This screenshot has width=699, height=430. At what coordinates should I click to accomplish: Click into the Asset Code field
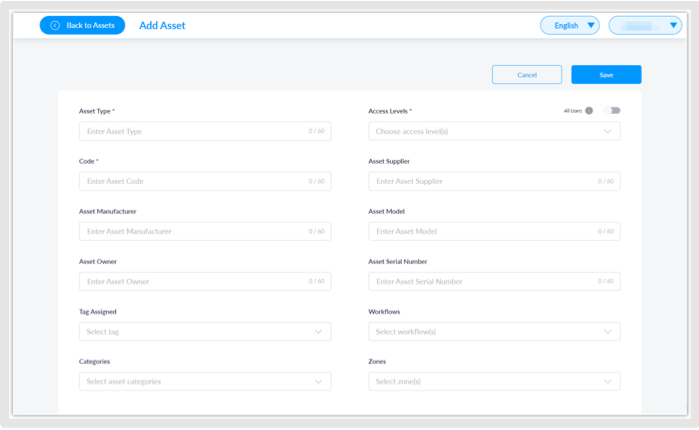(x=190, y=181)
